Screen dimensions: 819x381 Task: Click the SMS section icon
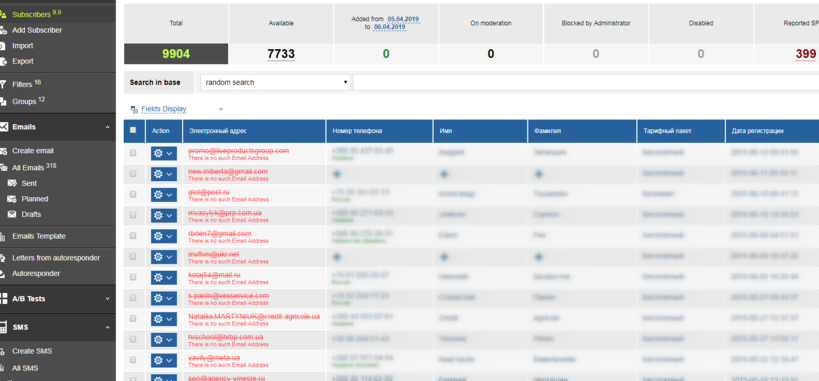(3, 327)
